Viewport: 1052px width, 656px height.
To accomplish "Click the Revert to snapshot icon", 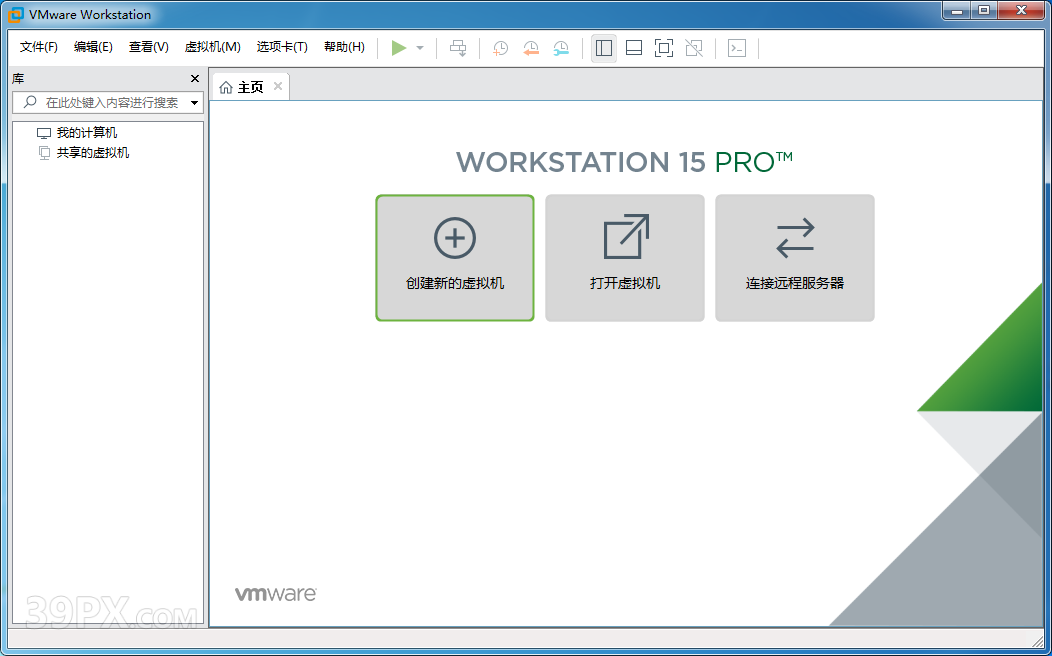I will 531,48.
